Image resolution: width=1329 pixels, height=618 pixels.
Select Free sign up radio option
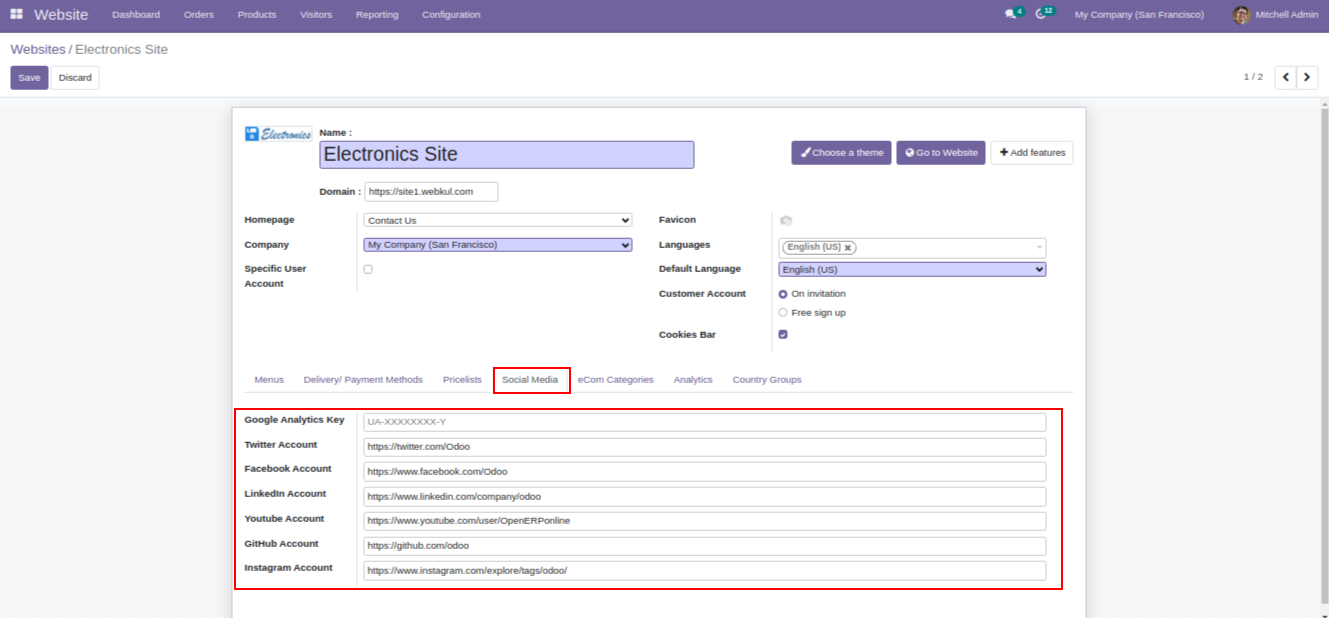[x=783, y=313]
